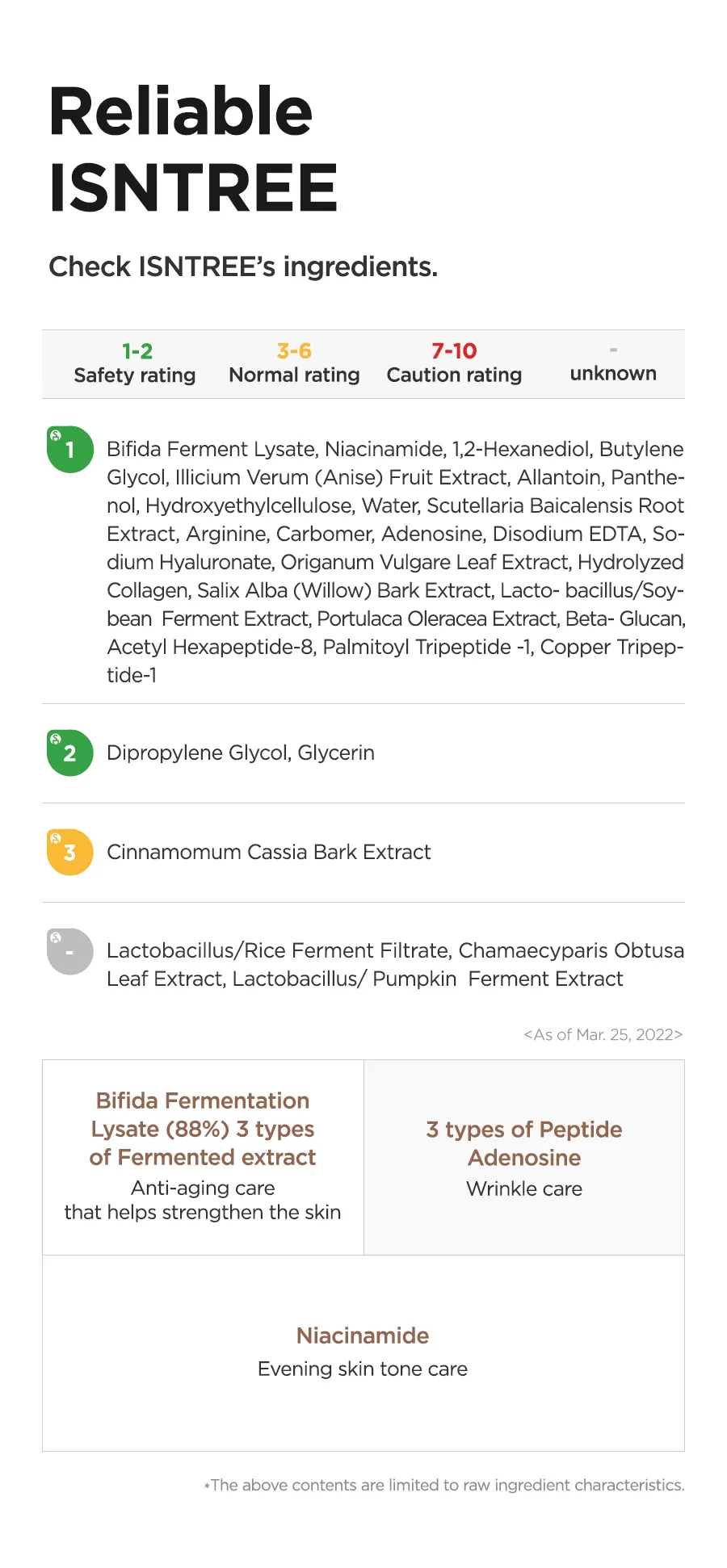Select the unknown rating legend item
Image resolution: width=727 pixels, height=1568 pixels.
point(613,363)
